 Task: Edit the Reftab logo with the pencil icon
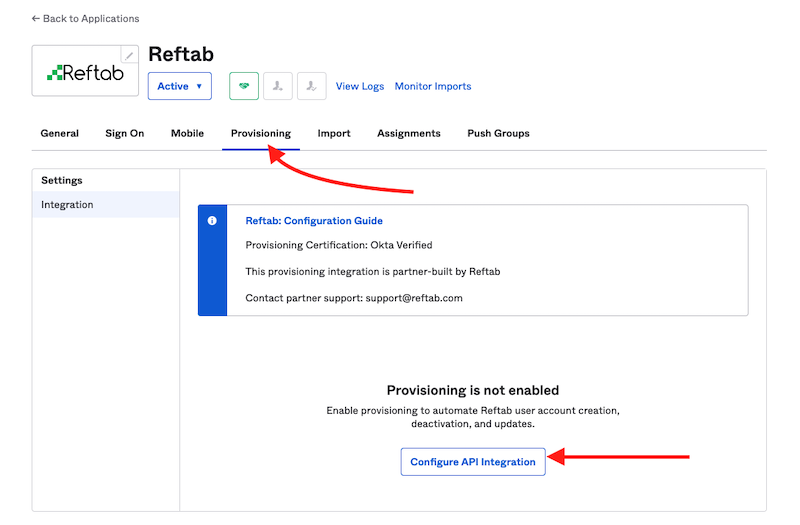pos(129,55)
